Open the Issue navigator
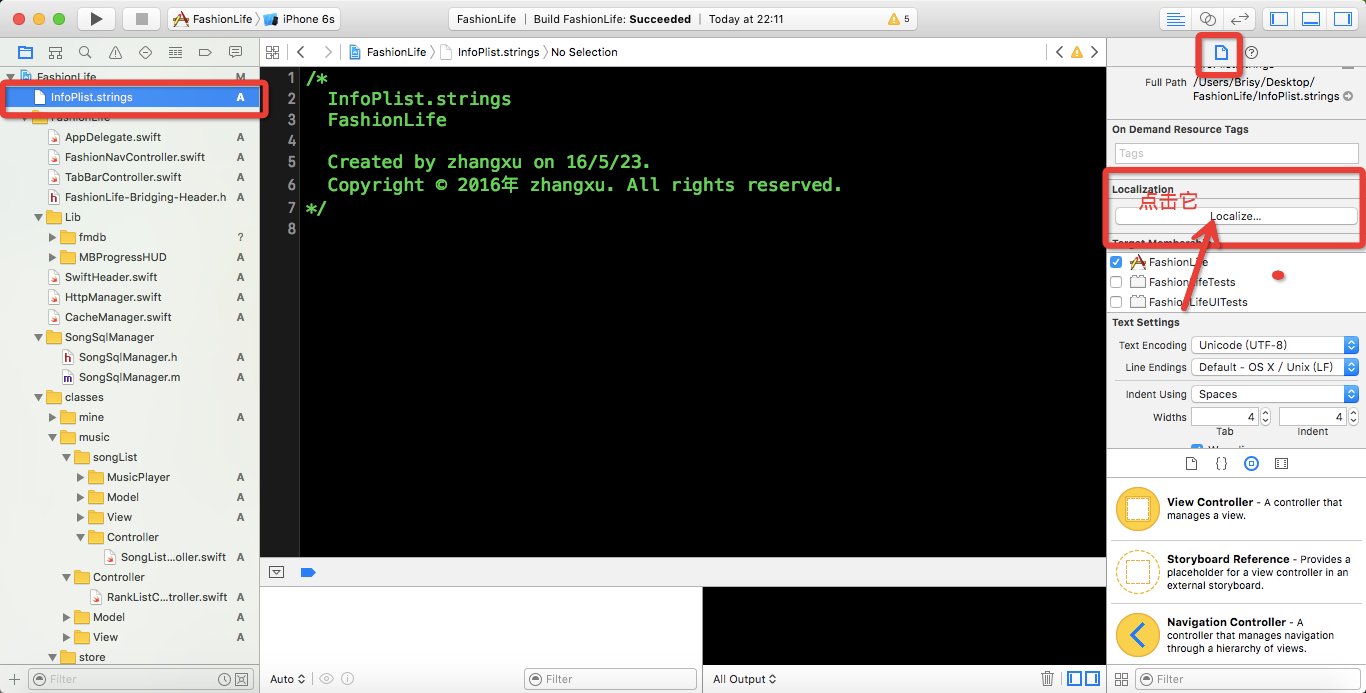Screen dimensions: 1366x693 point(115,52)
